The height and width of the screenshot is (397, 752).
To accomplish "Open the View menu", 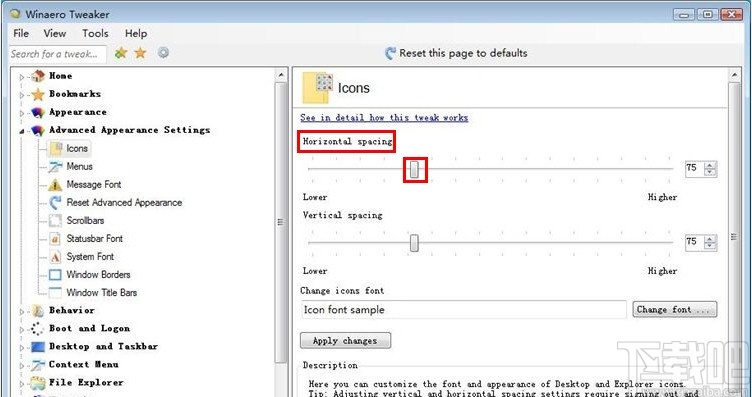I will 55,34.
